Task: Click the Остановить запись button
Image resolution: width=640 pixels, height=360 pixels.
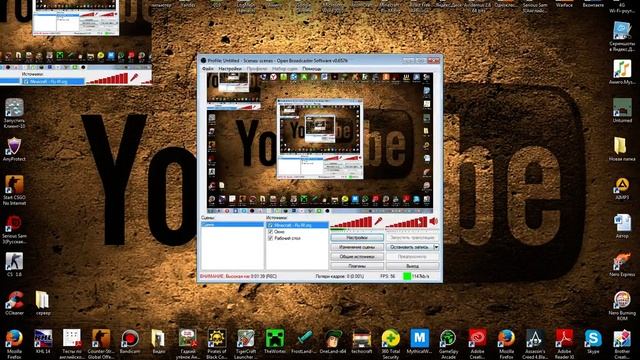Action: pos(409,247)
